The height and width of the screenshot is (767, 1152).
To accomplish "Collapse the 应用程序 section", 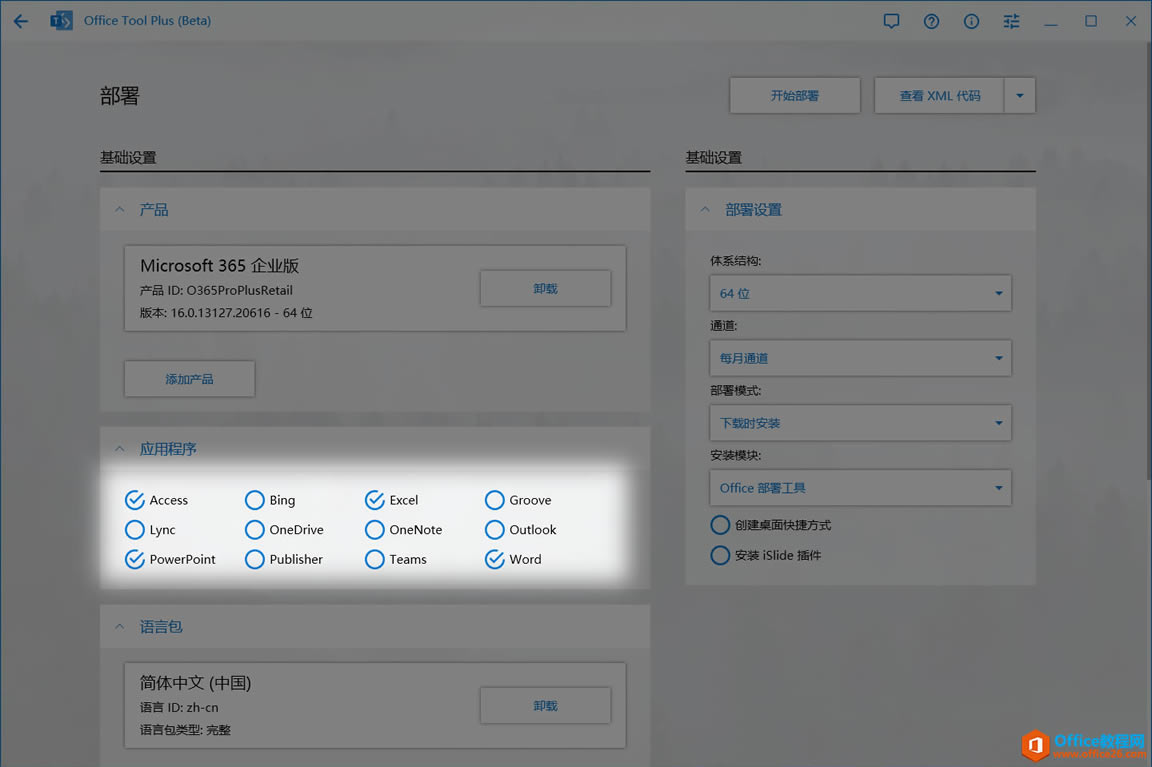I will coord(119,448).
